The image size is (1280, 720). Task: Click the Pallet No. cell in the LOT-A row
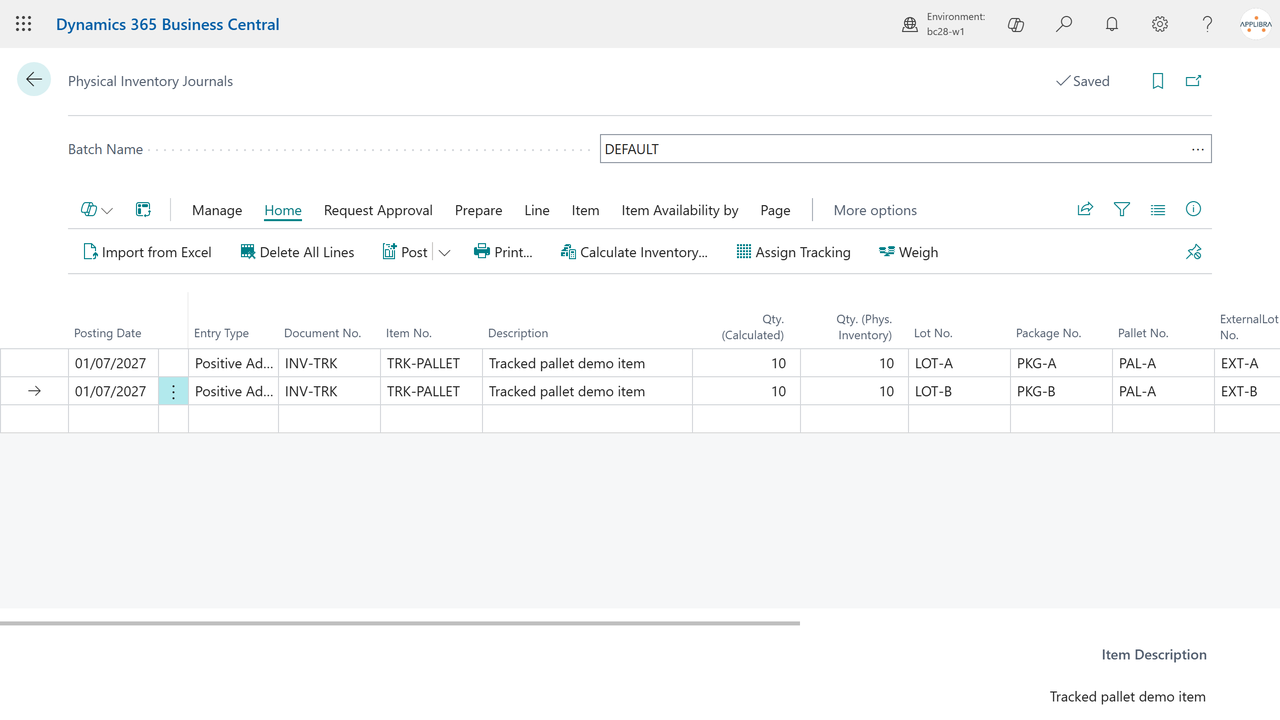[1164, 363]
